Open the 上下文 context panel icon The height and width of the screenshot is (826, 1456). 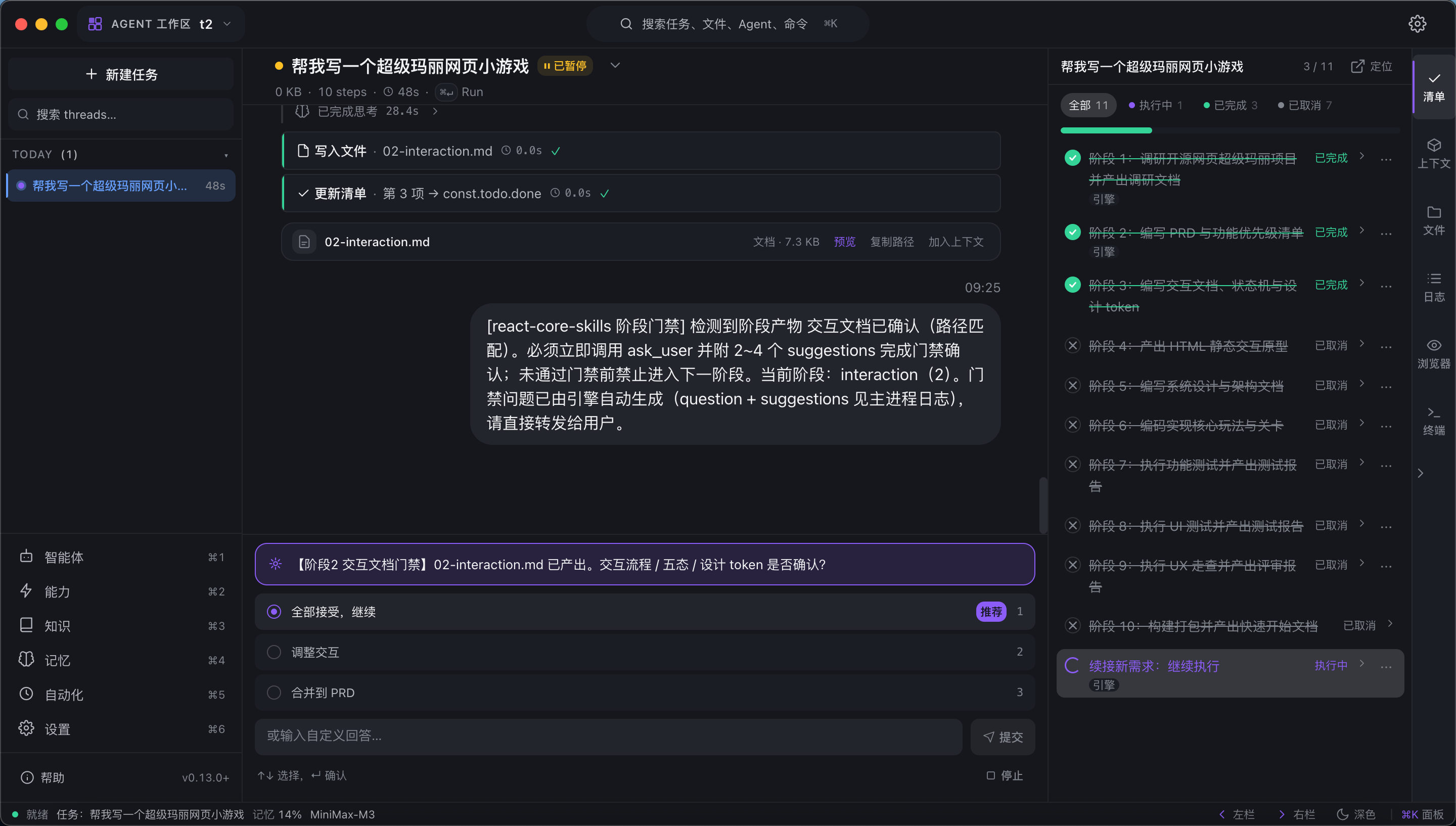(x=1434, y=153)
